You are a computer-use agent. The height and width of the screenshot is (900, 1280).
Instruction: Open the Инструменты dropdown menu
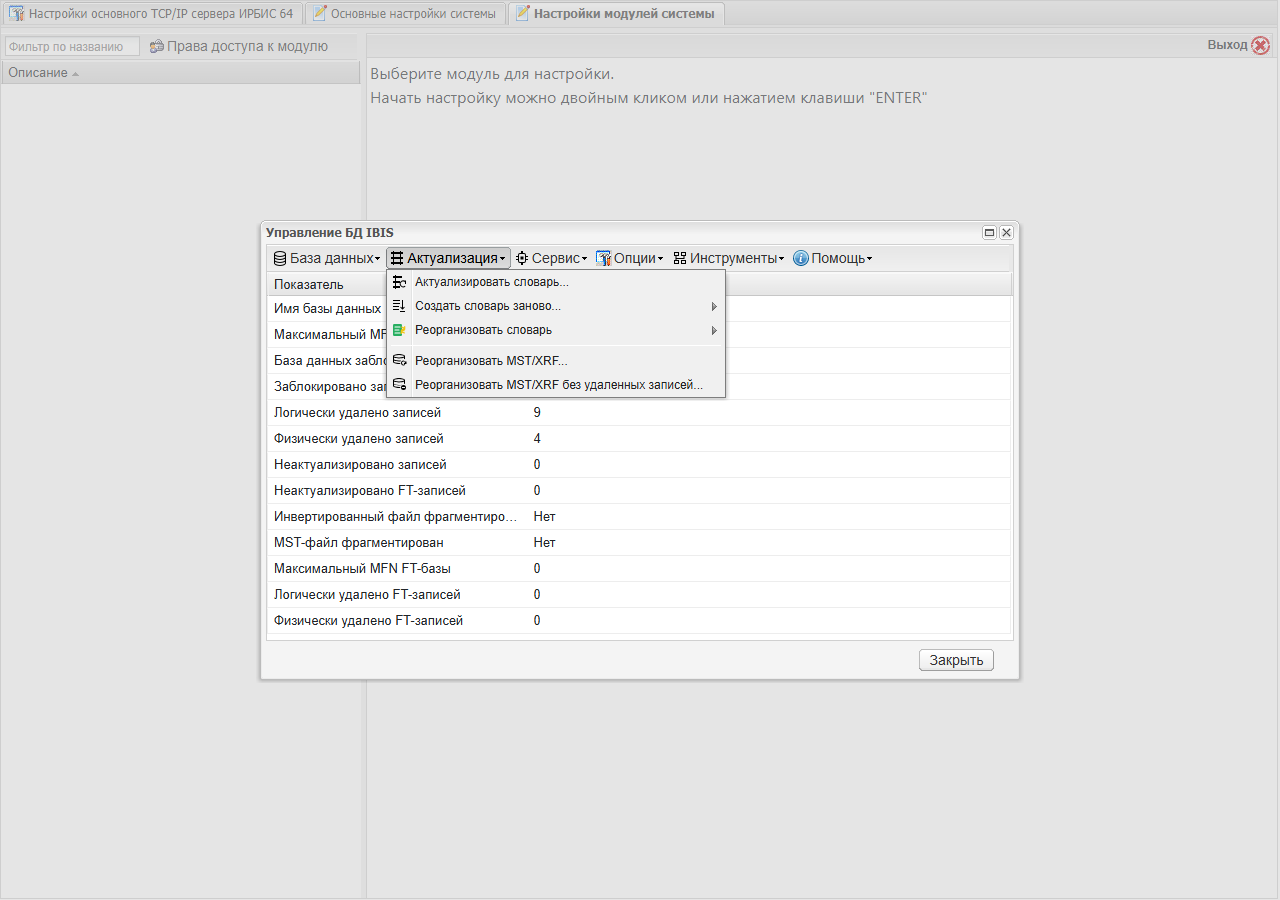click(x=728, y=258)
